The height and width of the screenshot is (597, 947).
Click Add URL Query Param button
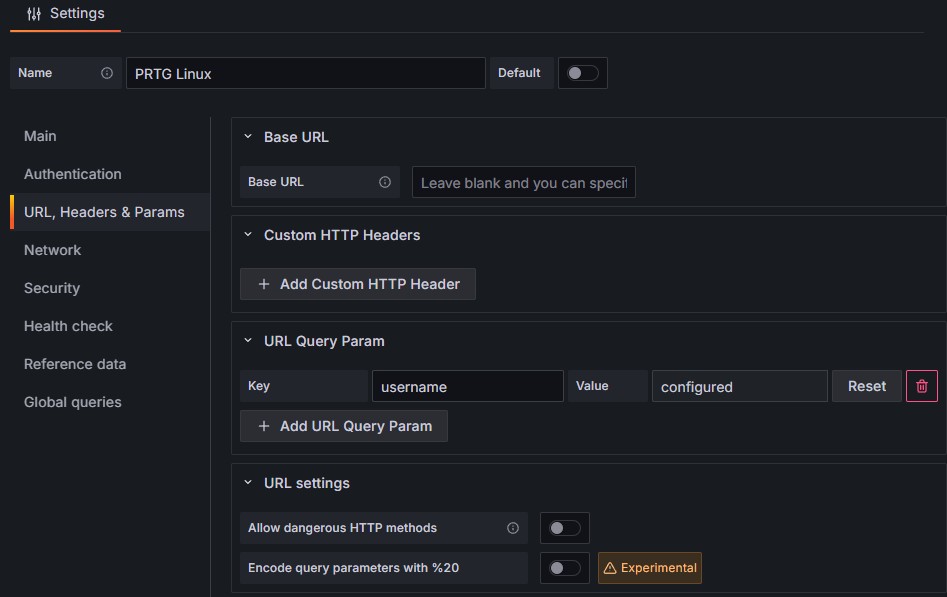pyautogui.click(x=344, y=426)
